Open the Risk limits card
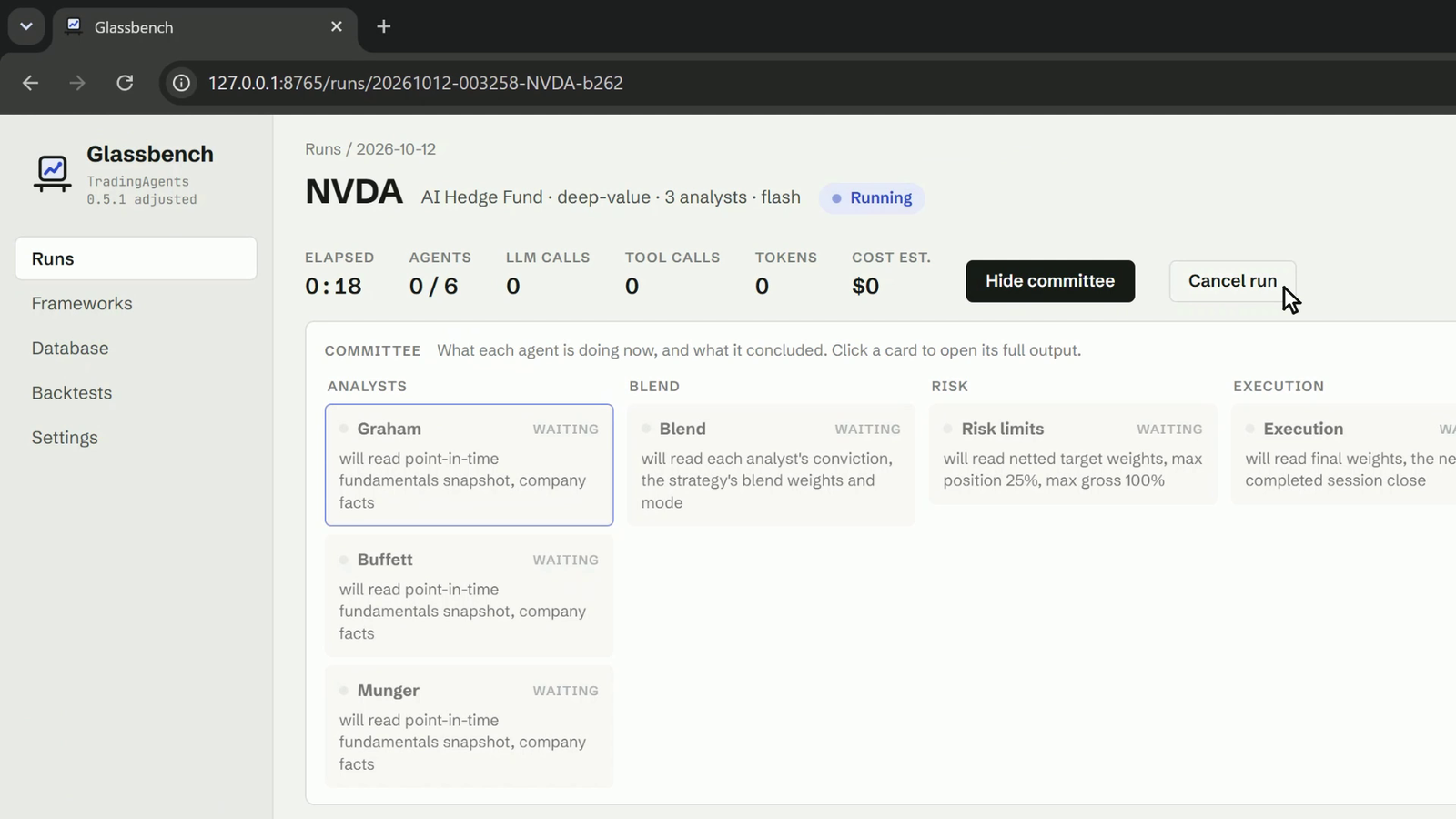Screen dimensions: 1456x819 (x=1073, y=454)
